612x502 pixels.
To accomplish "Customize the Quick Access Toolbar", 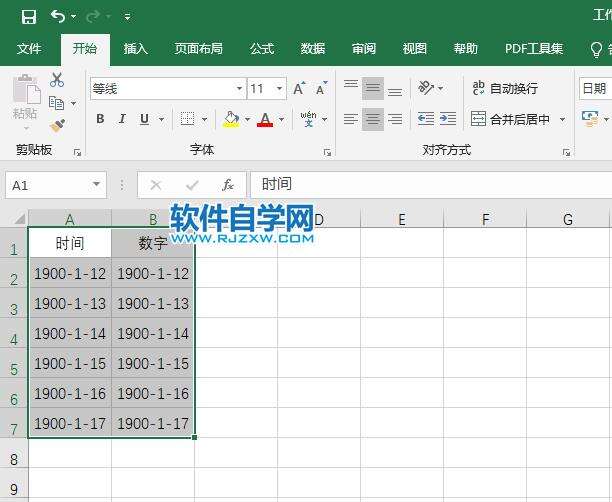I will point(127,17).
